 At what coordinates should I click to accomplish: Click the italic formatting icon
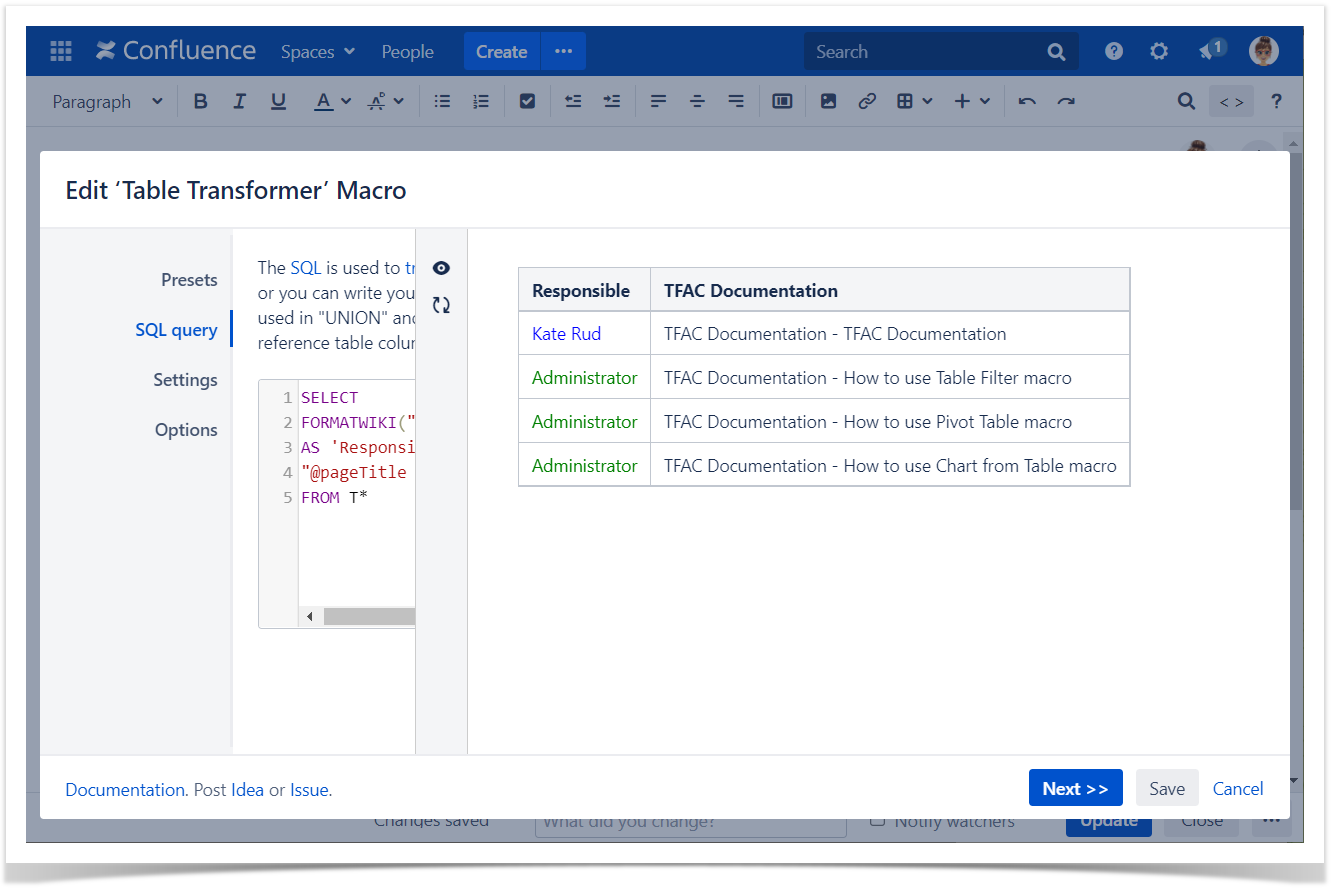coord(239,101)
